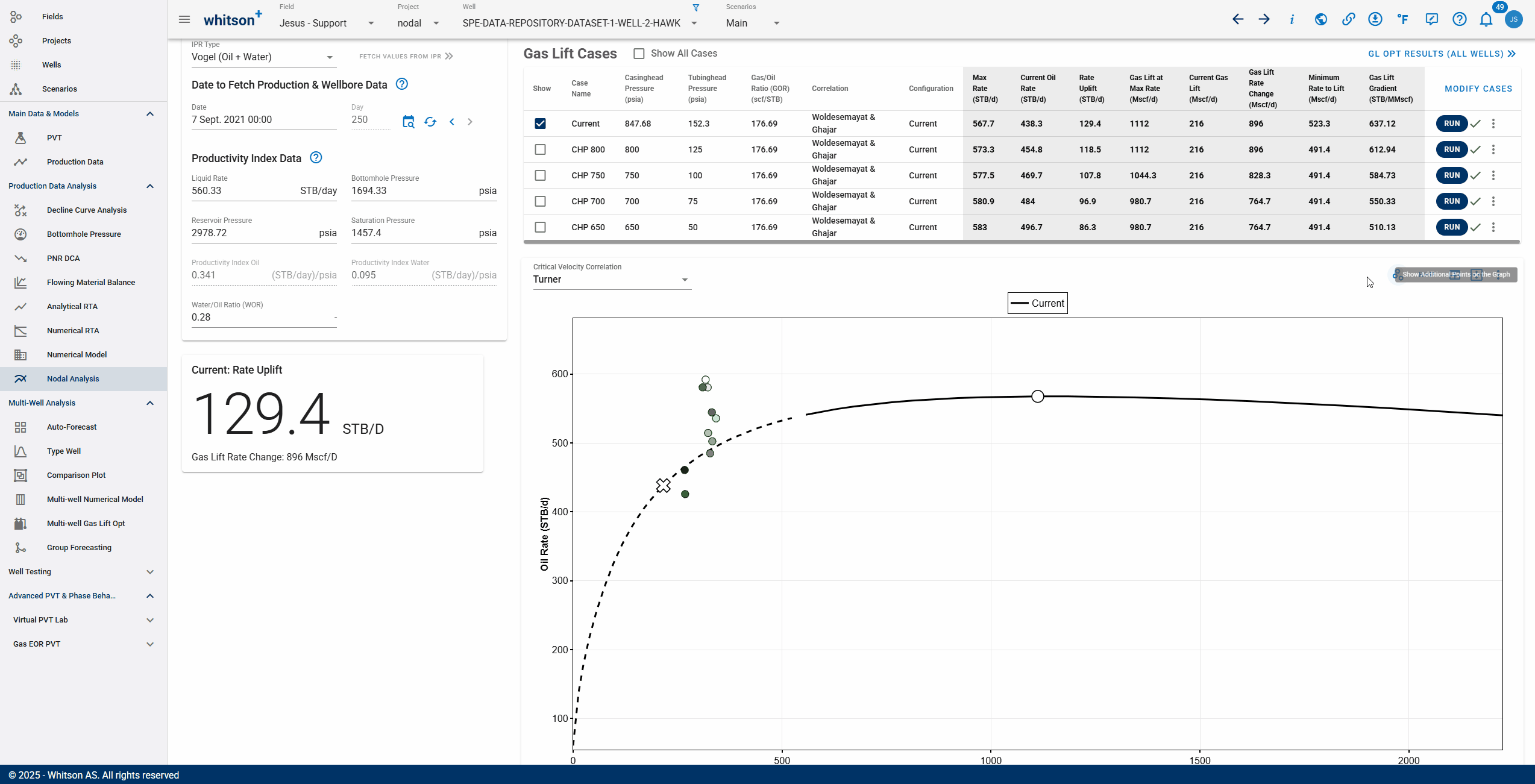Click the Fields icon in sidebar

pos(16,16)
